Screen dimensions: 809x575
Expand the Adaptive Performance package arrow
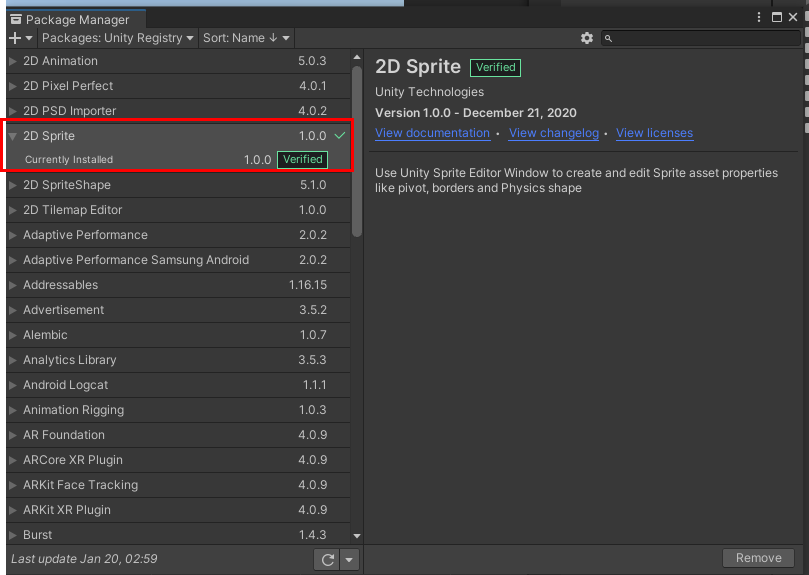pos(13,235)
